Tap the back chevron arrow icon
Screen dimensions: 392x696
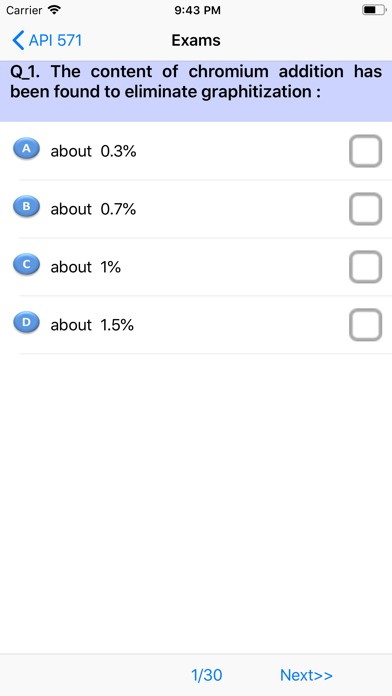[x=18, y=40]
